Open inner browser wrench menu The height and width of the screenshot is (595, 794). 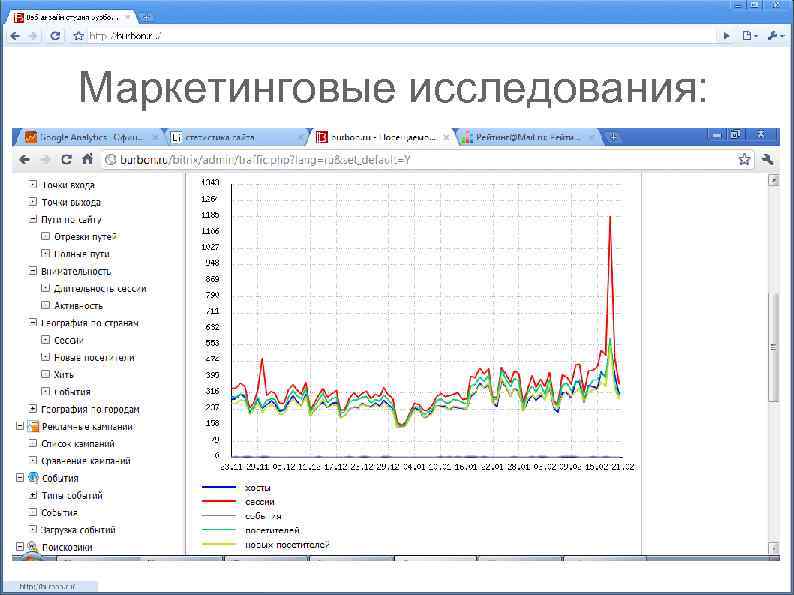767,160
